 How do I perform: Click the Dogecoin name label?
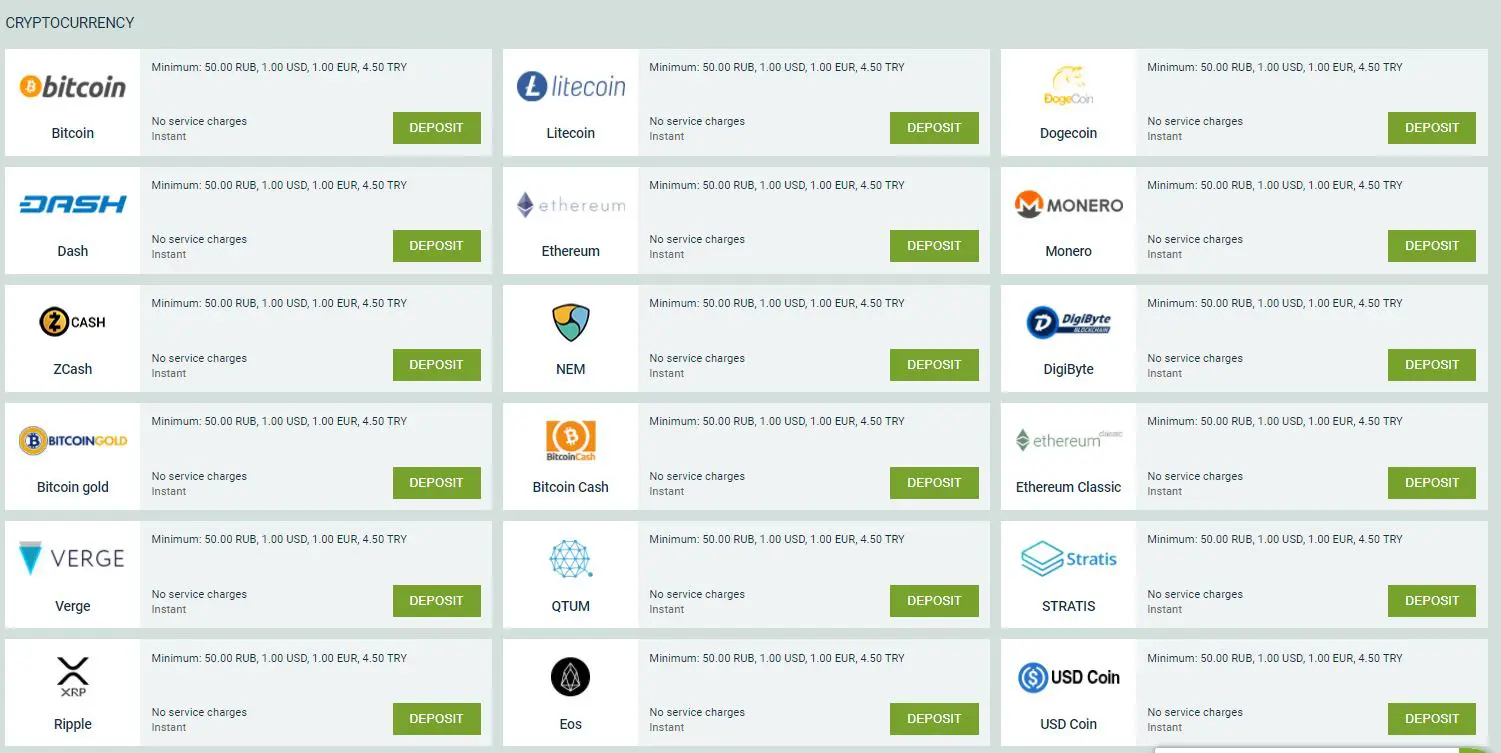pyautogui.click(x=1068, y=133)
